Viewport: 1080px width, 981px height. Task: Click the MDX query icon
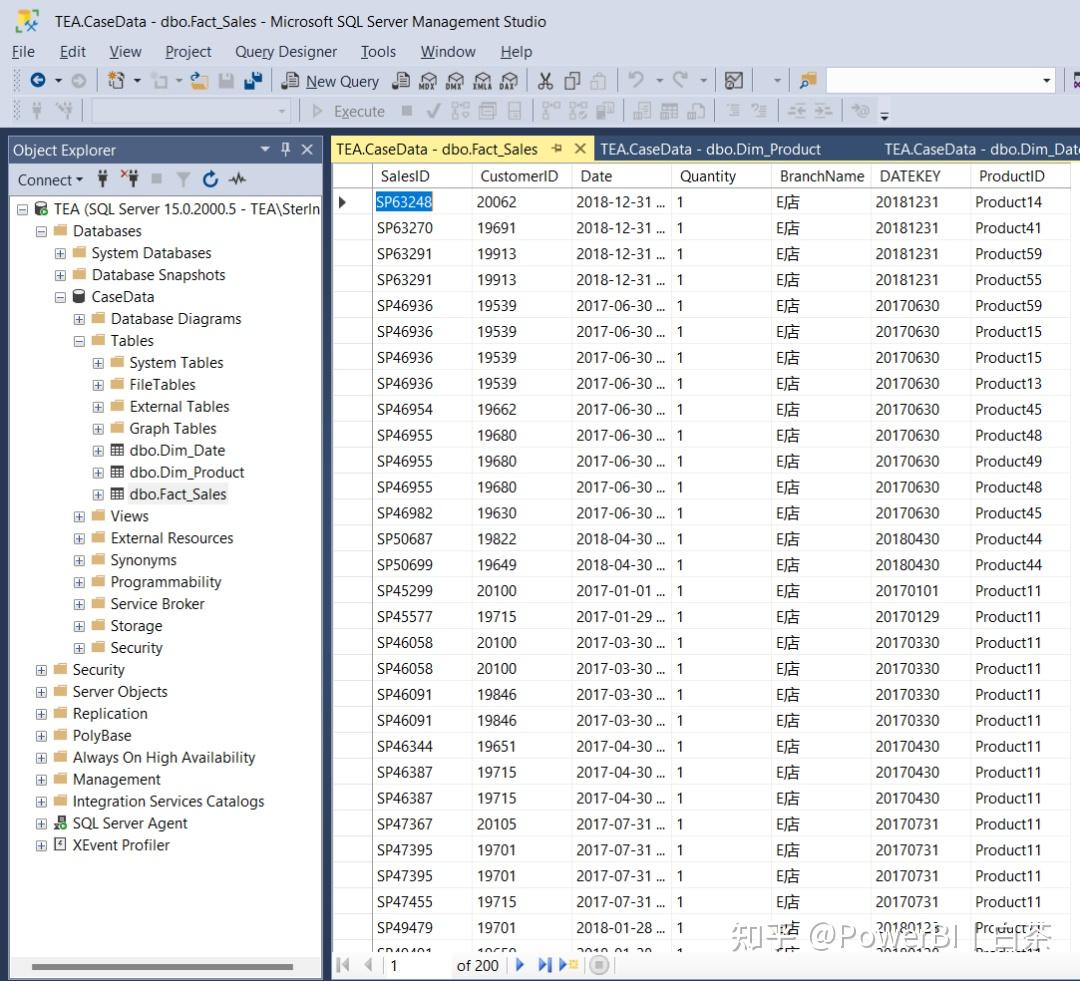(x=428, y=81)
